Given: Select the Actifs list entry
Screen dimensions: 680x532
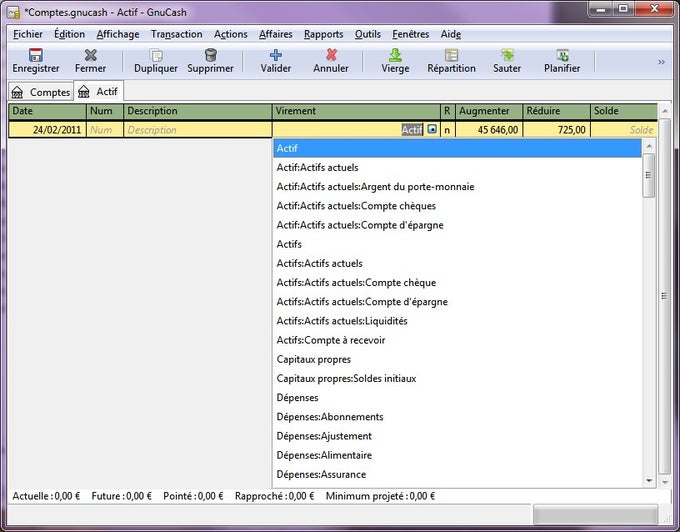Looking at the screenshot, I should (x=458, y=244).
